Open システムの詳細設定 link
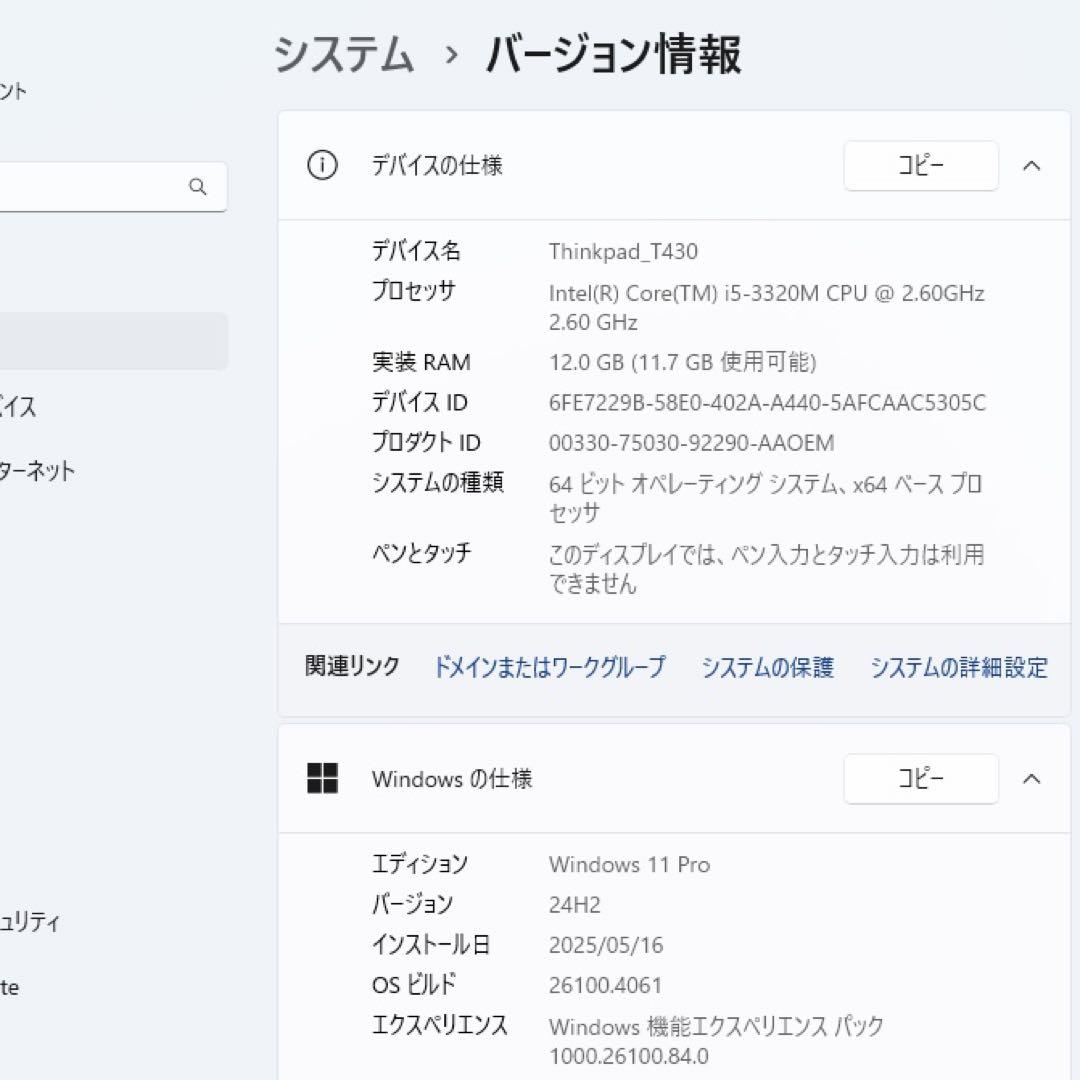This screenshot has height=1080, width=1080. [x=959, y=667]
